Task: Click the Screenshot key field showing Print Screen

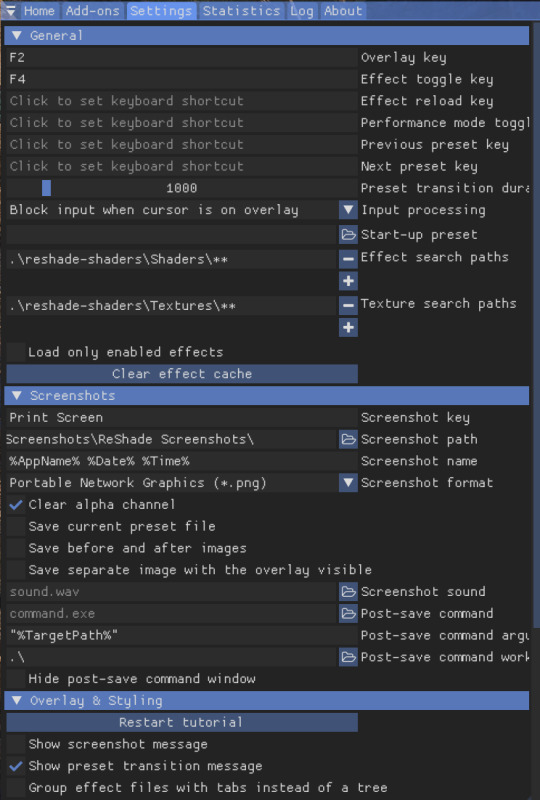Action: [x=182, y=417]
